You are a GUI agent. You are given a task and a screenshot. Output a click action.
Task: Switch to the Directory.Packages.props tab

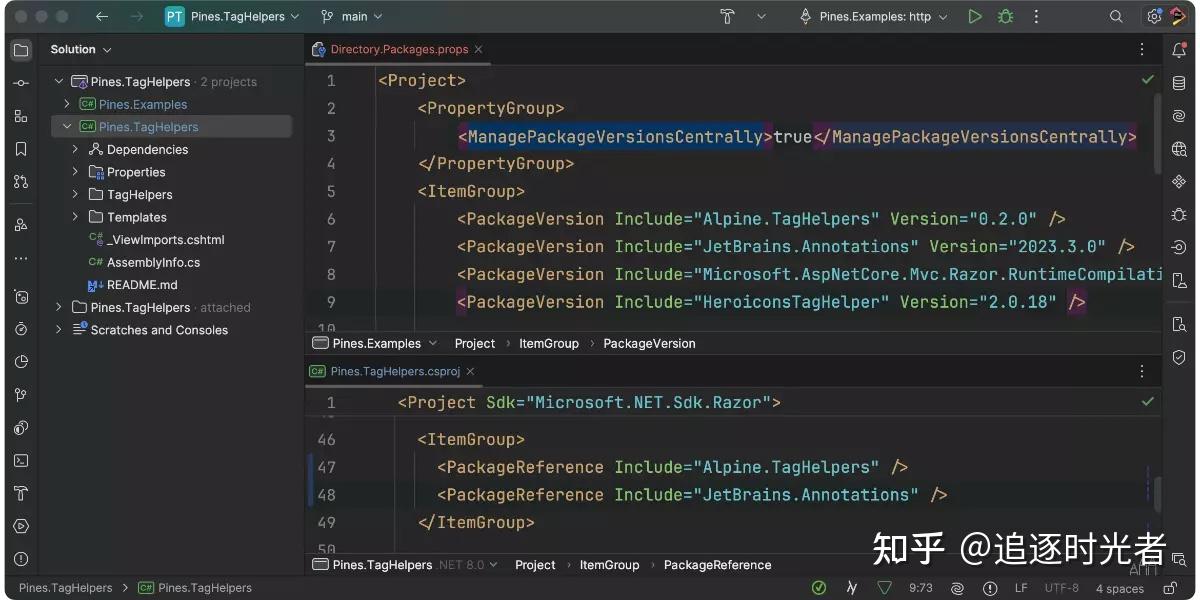399,48
